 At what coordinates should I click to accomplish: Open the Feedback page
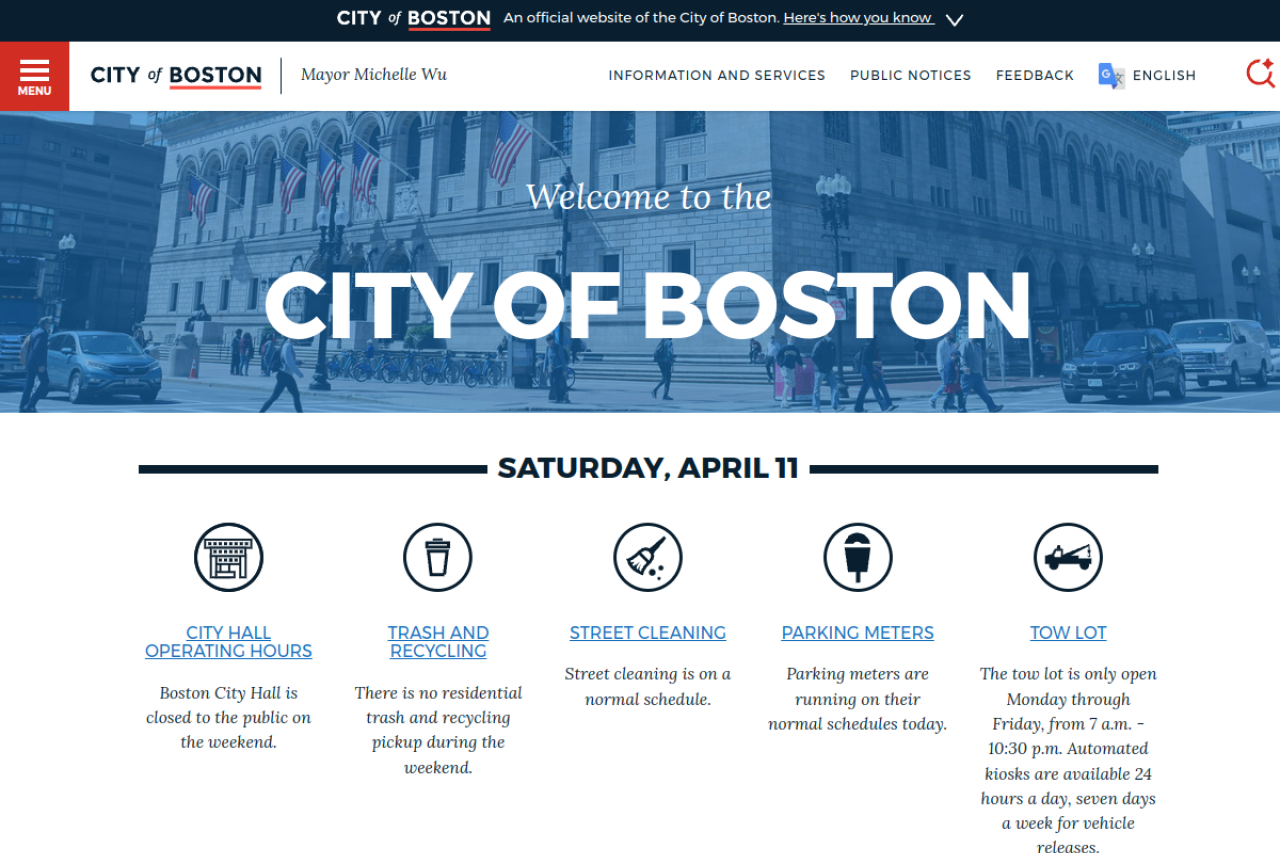[1034, 76]
